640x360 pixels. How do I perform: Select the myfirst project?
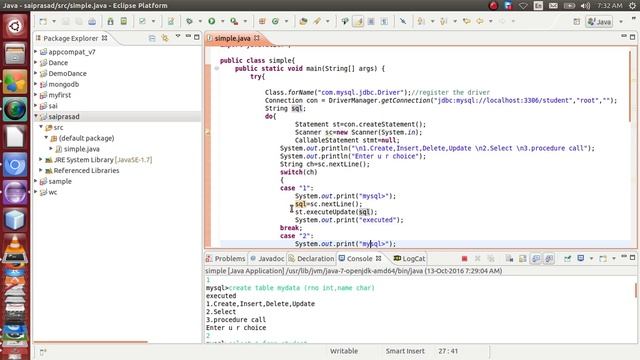(60, 95)
